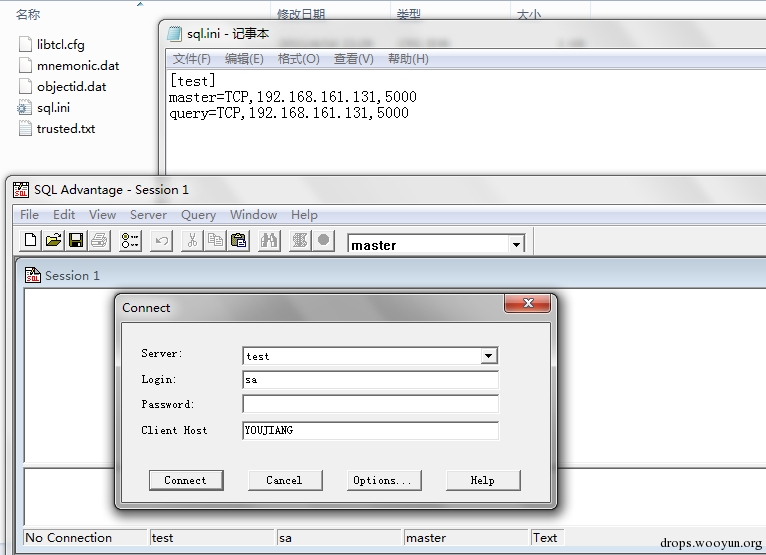Viewport: 766px width, 555px height.
Task: Click the Cut scissors icon
Action: (x=192, y=240)
